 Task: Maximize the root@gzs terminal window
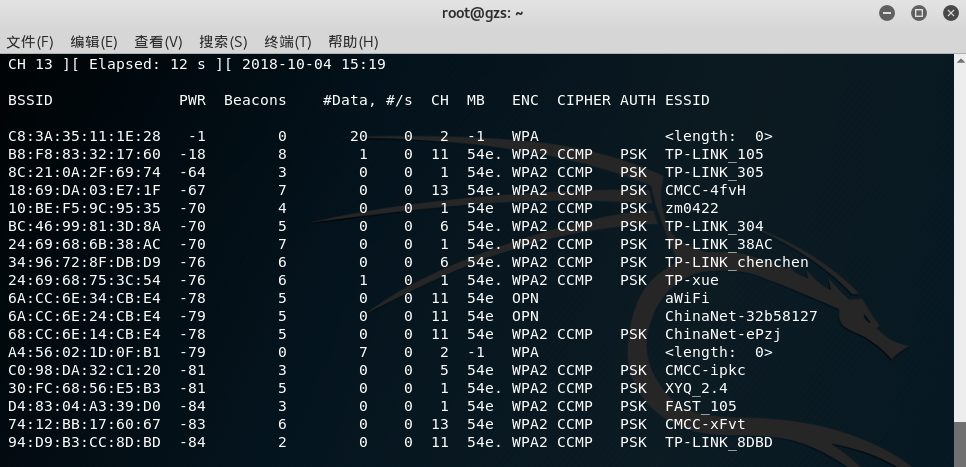click(x=919, y=13)
